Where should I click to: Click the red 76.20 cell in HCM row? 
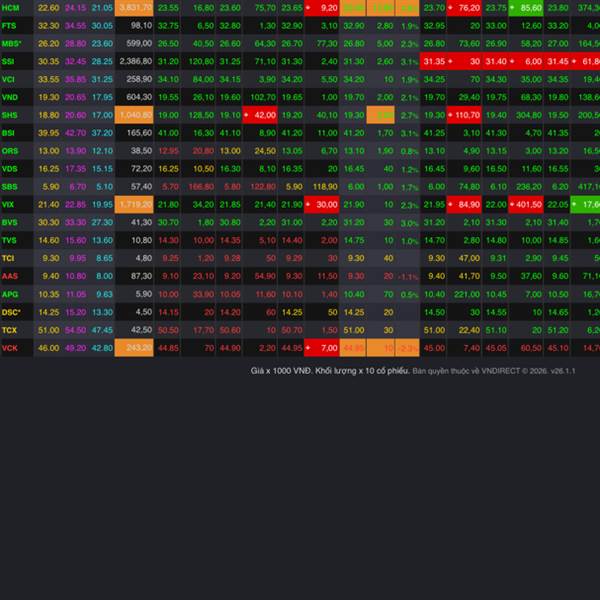pos(464,8)
